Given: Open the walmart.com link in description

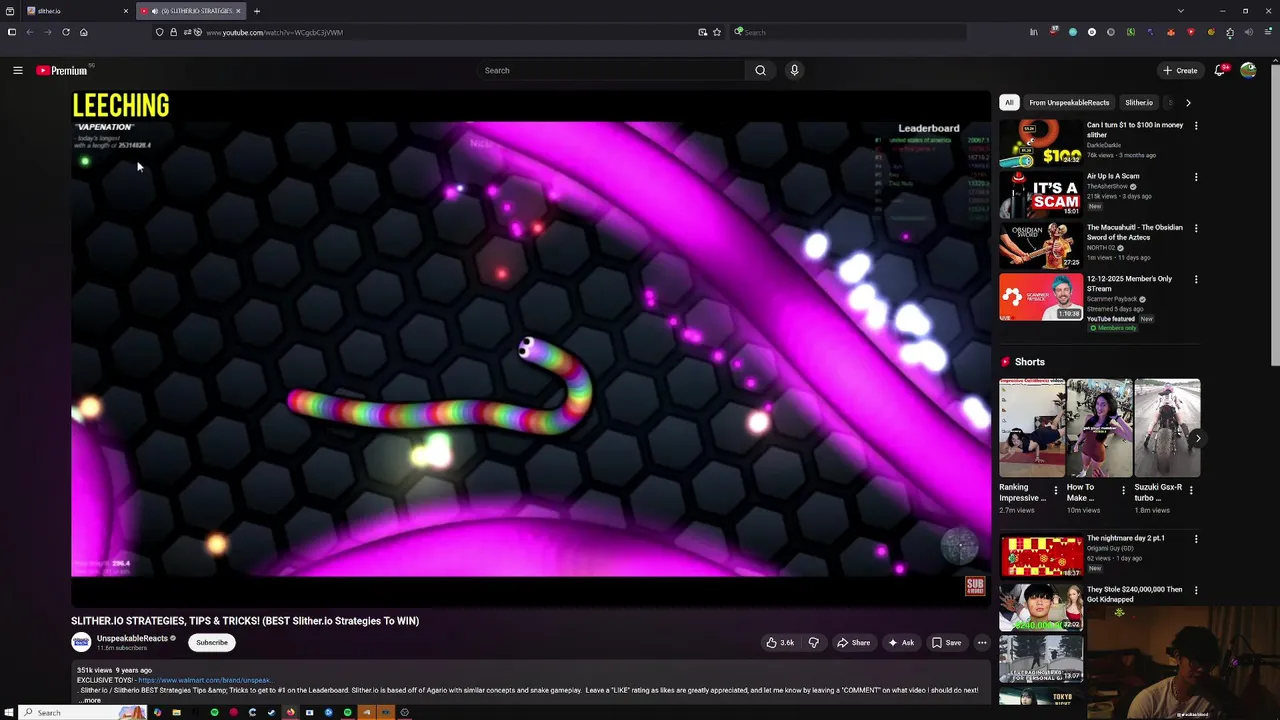Looking at the screenshot, I should click(x=205, y=680).
